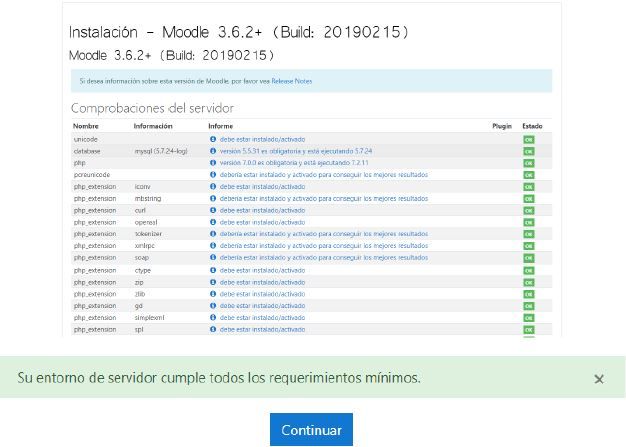Click the Continuar button
This screenshot has width=626, height=447.
311,429
